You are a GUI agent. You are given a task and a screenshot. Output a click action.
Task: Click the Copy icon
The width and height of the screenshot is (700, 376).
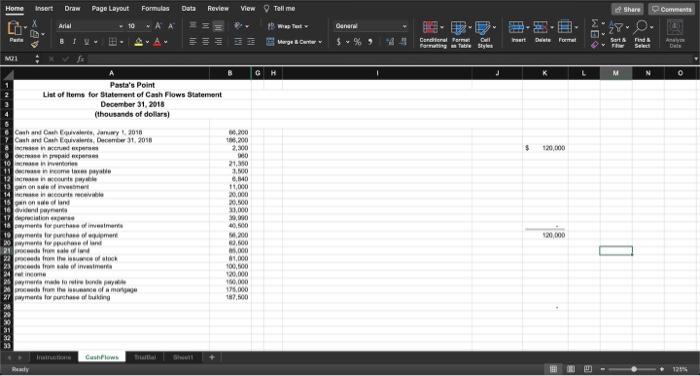pyautogui.click(x=34, y=33)
